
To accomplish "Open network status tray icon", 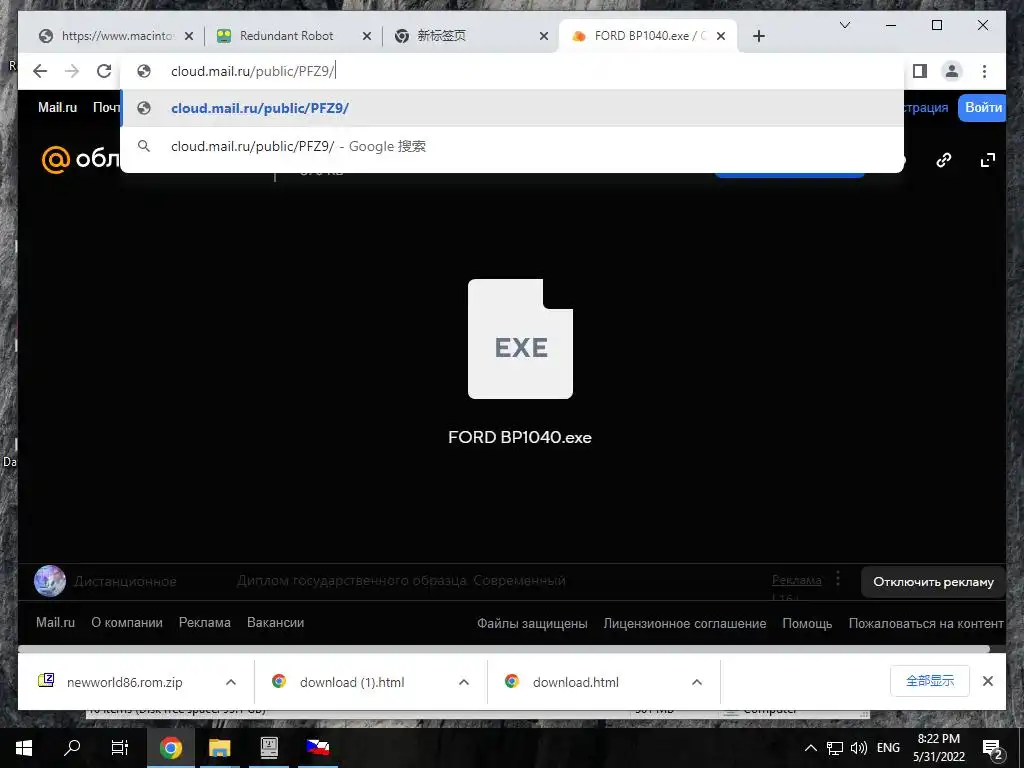I will pos(835,748).
